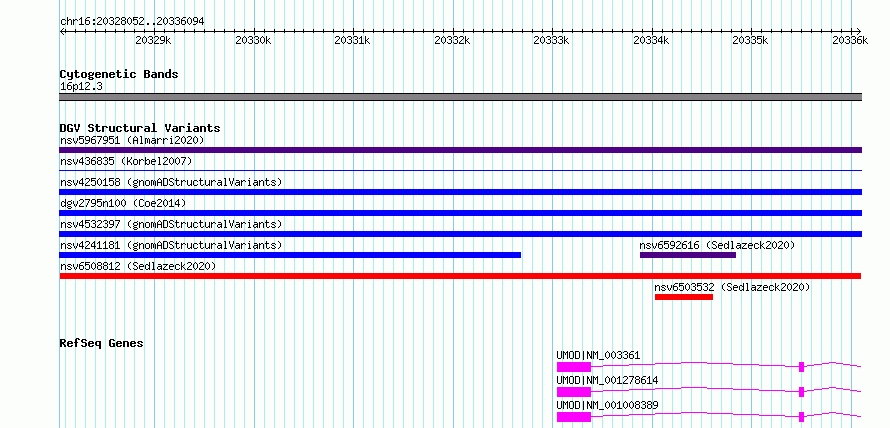Image resolution: width=890 pixels, height=428 pixels.
Task: Click the gray 16p12.3 cytogenetic band bar
Action: coord(460,97)
